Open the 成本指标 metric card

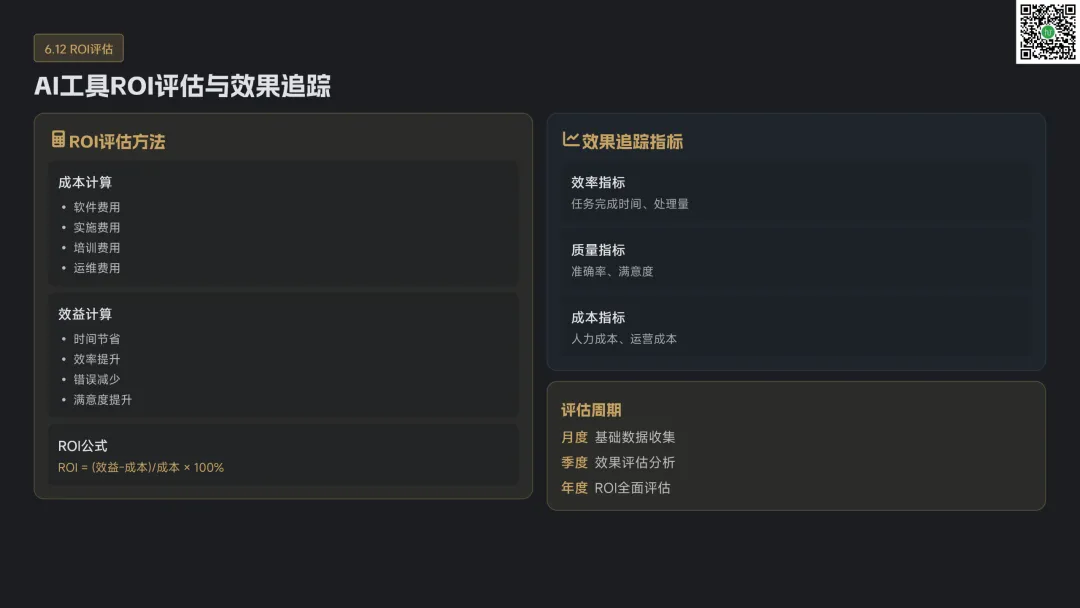(x=795, y=327)
